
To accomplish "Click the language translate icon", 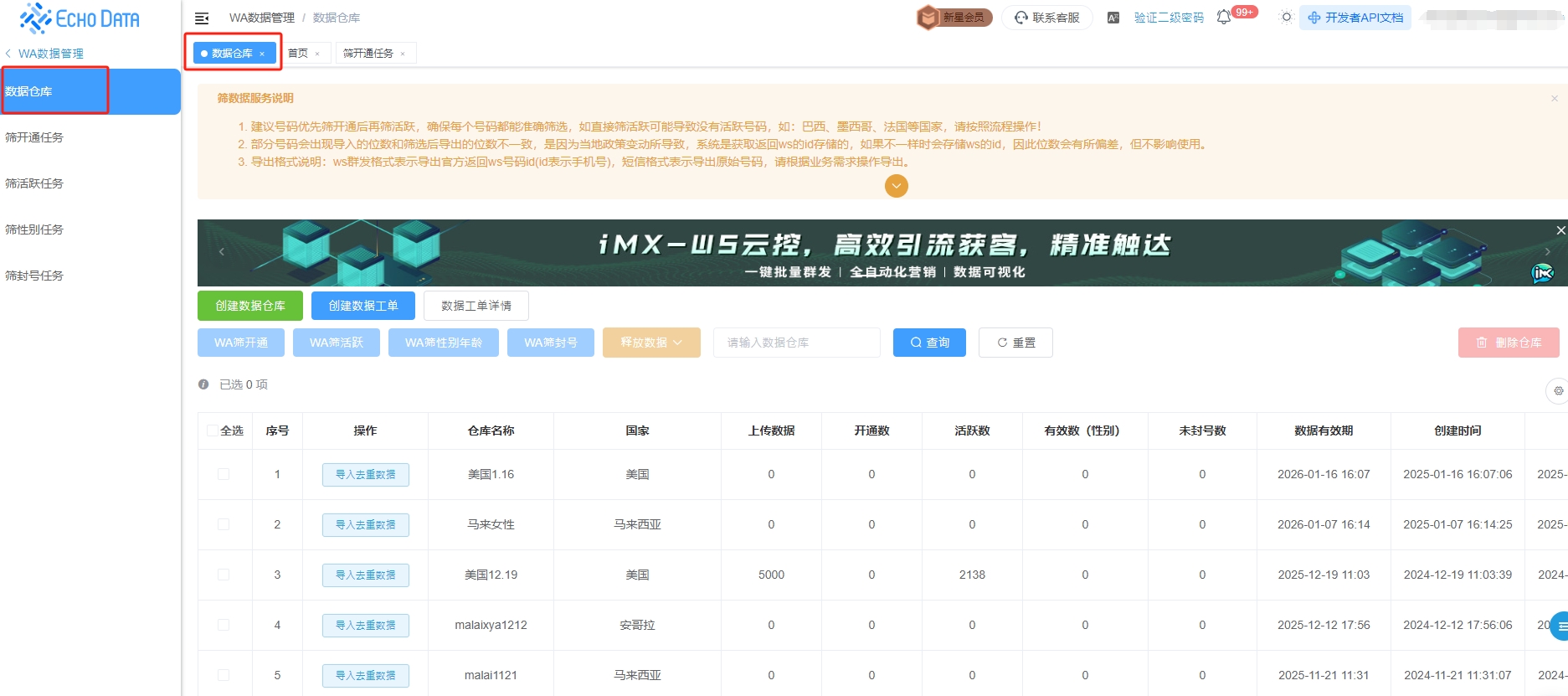I will tap(1113, 18).
